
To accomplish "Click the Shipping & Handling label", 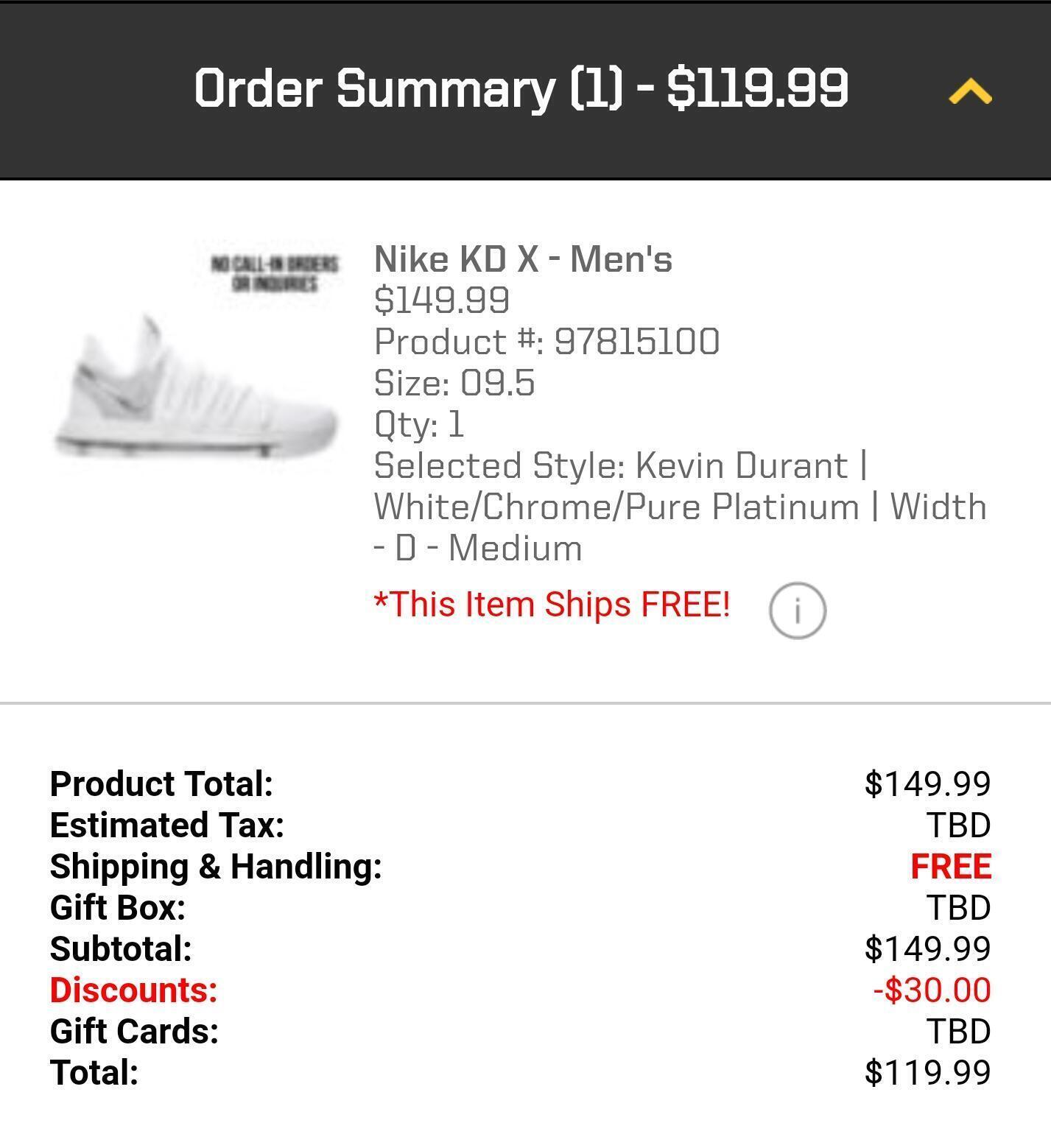I will tap(216, 867).
